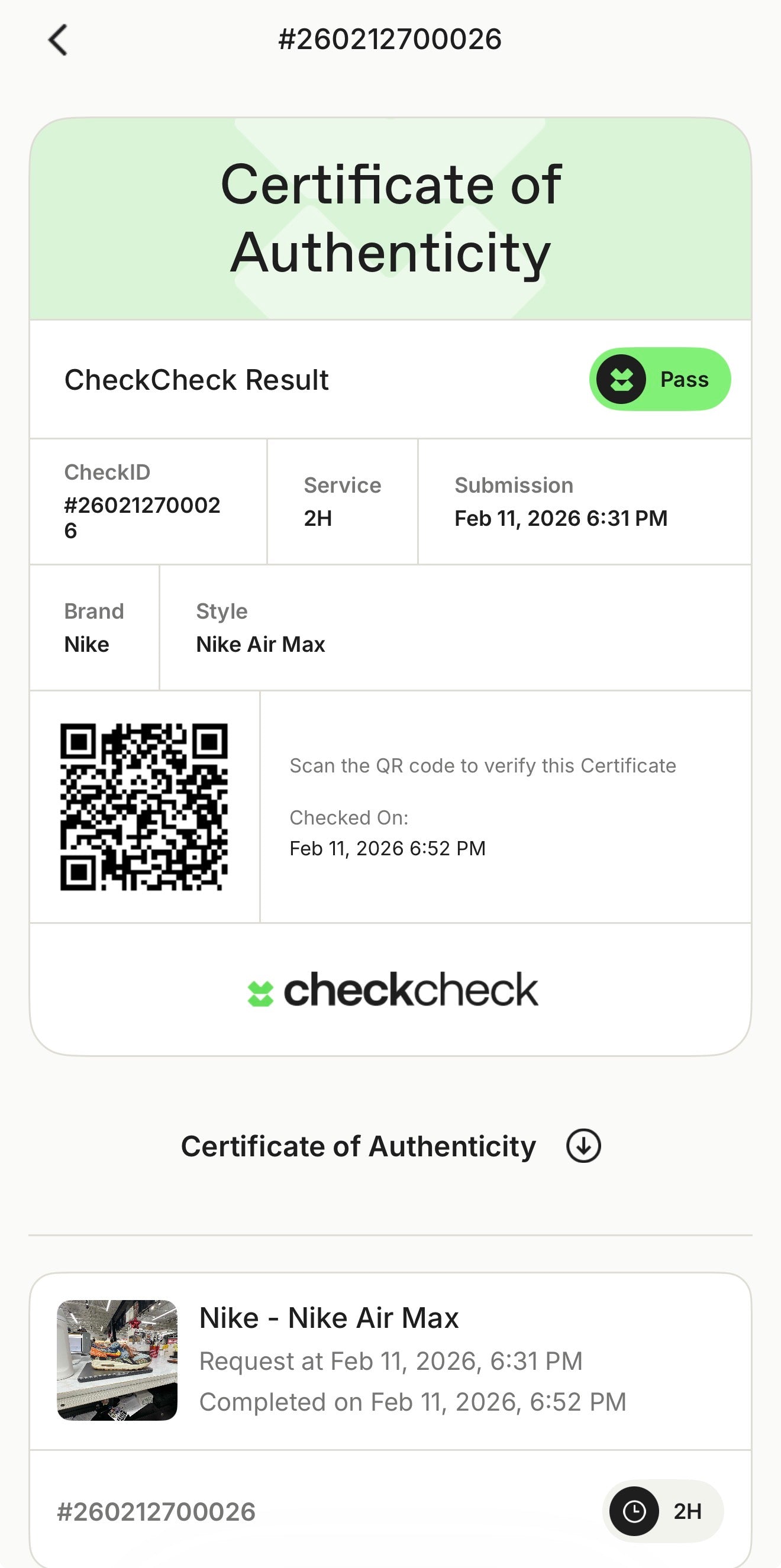Image resolution: width=781 pixels, height=1568 pixels.
Task: Tap the Service 2H cell
Action: point(342,502)
